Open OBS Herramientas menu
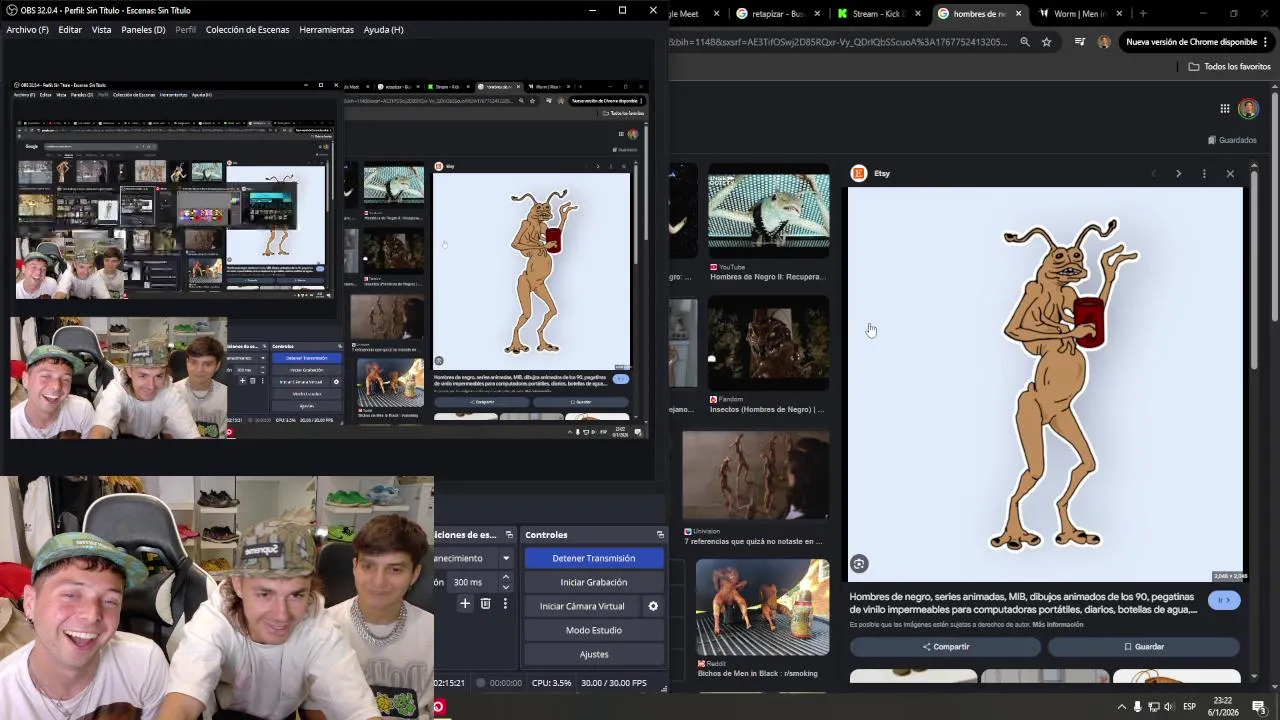This screenshot has width=1280, height=720. click(x=326, y=30)
